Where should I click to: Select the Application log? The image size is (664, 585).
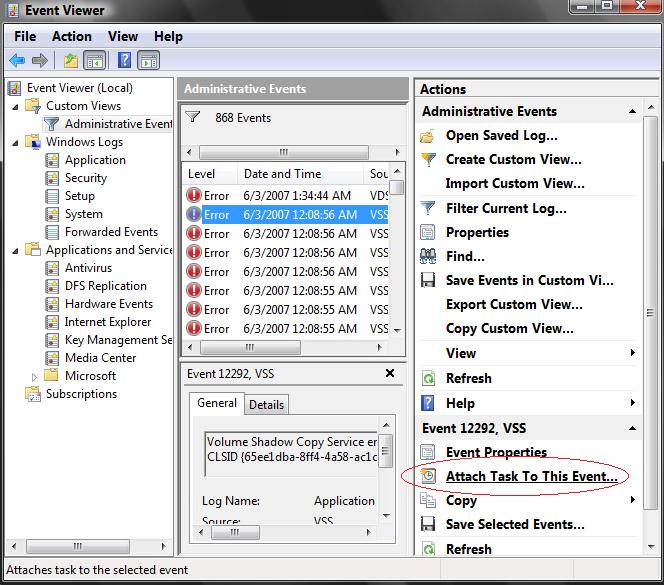[x=95, y=160]
